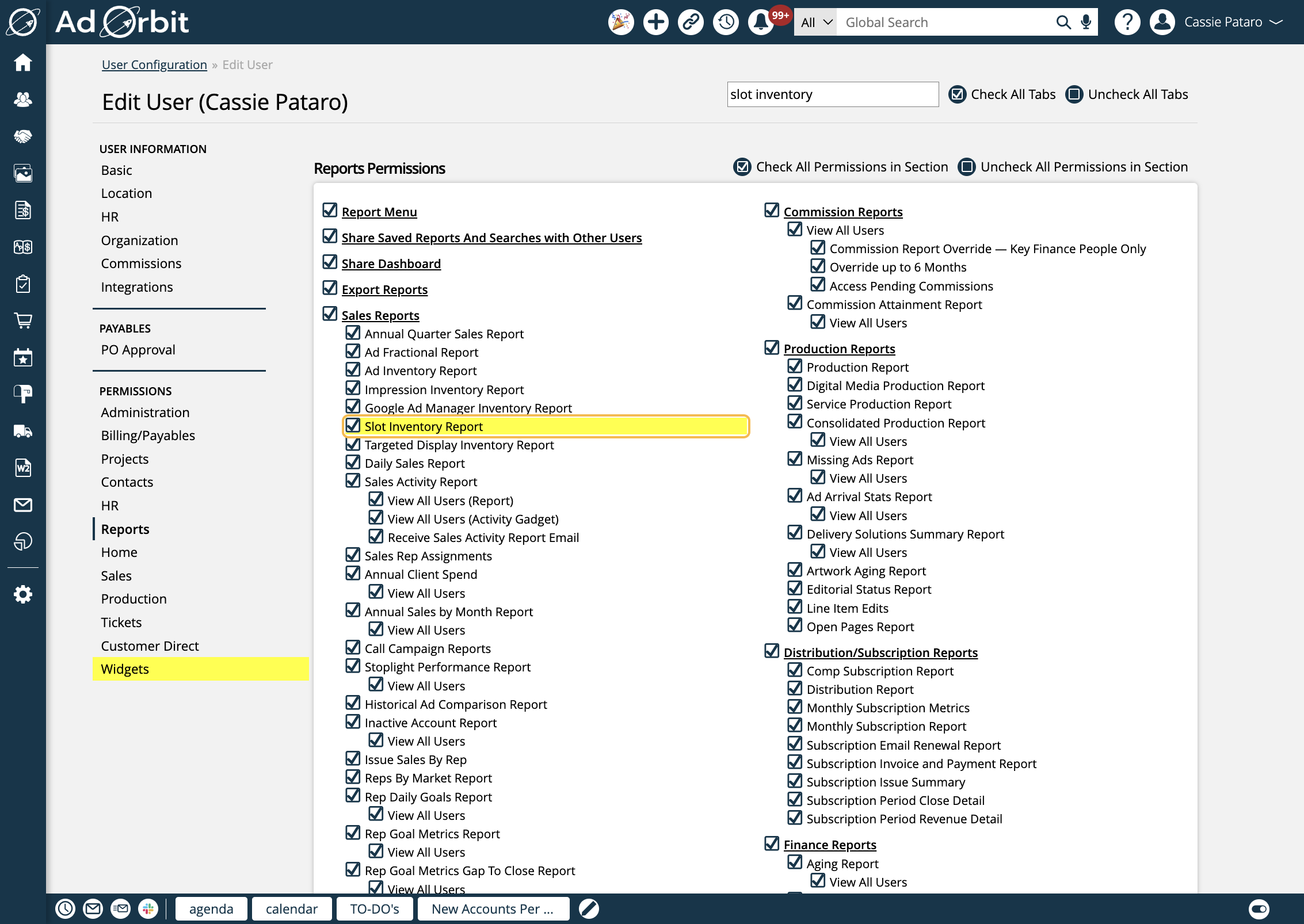
Task: Click the notifications bell icon
Action: coord(760,22)
